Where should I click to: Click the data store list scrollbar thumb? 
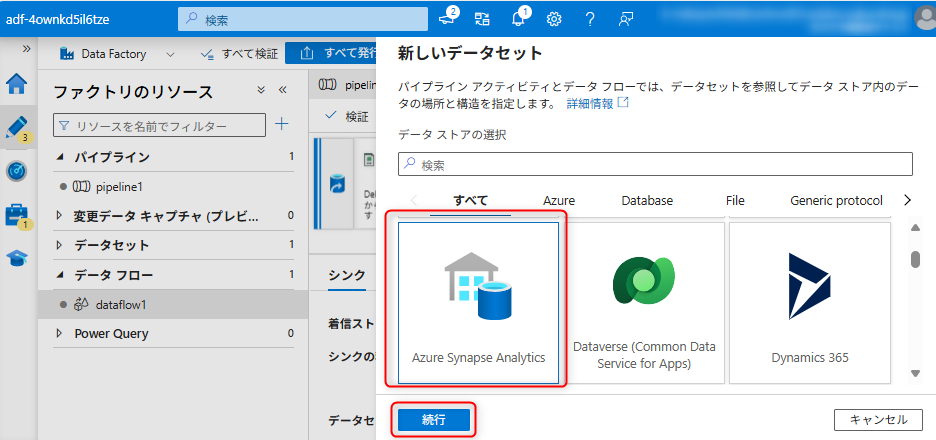(915, 259)
